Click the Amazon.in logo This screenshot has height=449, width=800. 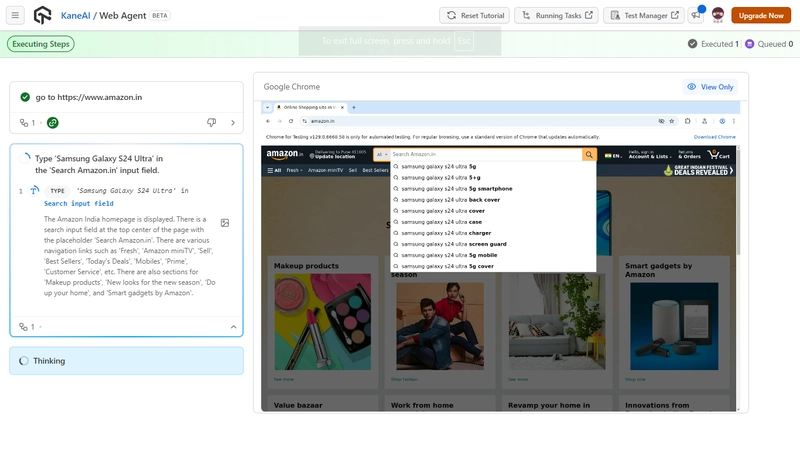click(284, 154)
